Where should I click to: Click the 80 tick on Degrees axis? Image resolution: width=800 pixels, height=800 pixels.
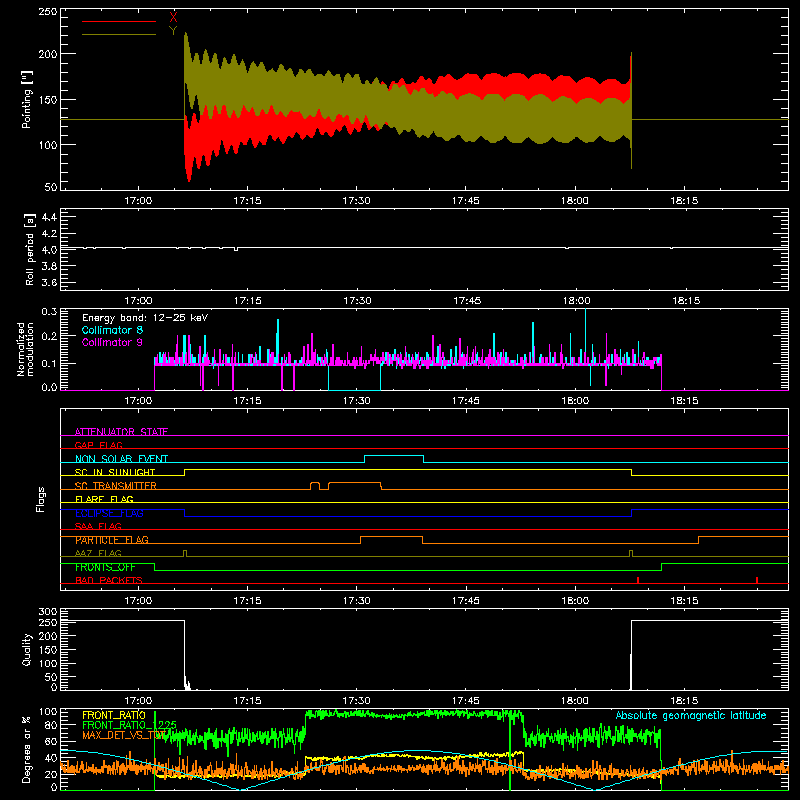coord(52,725)
